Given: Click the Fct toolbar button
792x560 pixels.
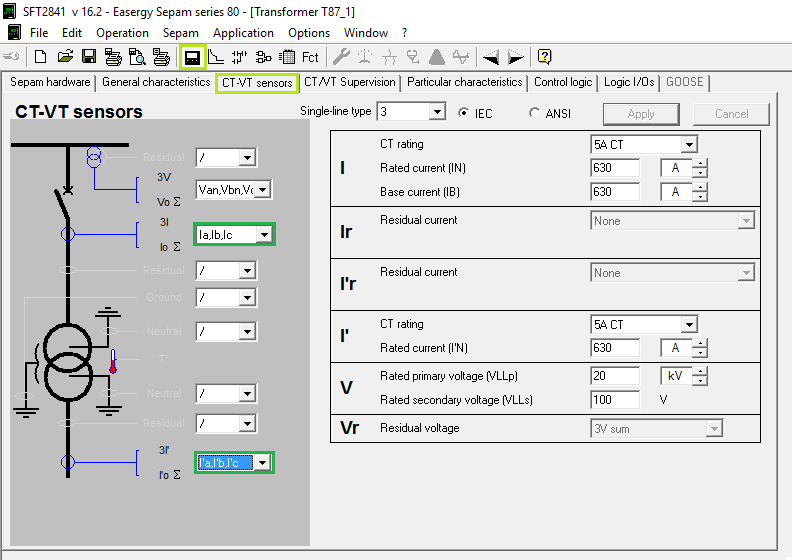Looking at the screenshot, I should tap(310, 57).
